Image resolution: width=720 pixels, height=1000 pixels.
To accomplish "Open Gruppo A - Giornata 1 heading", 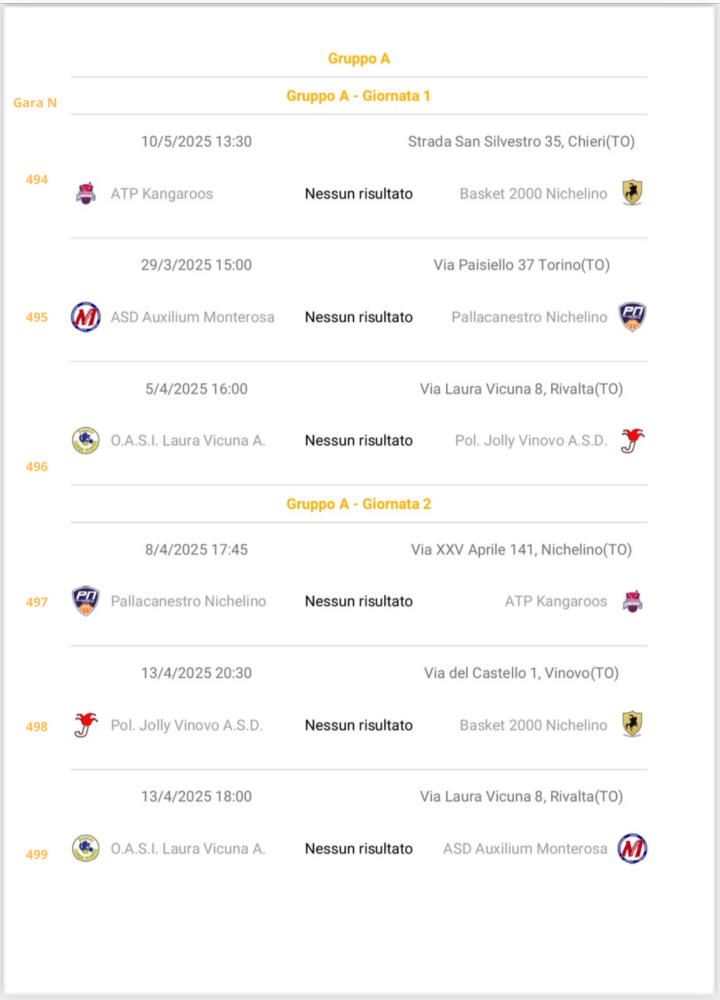I will 358,96.
